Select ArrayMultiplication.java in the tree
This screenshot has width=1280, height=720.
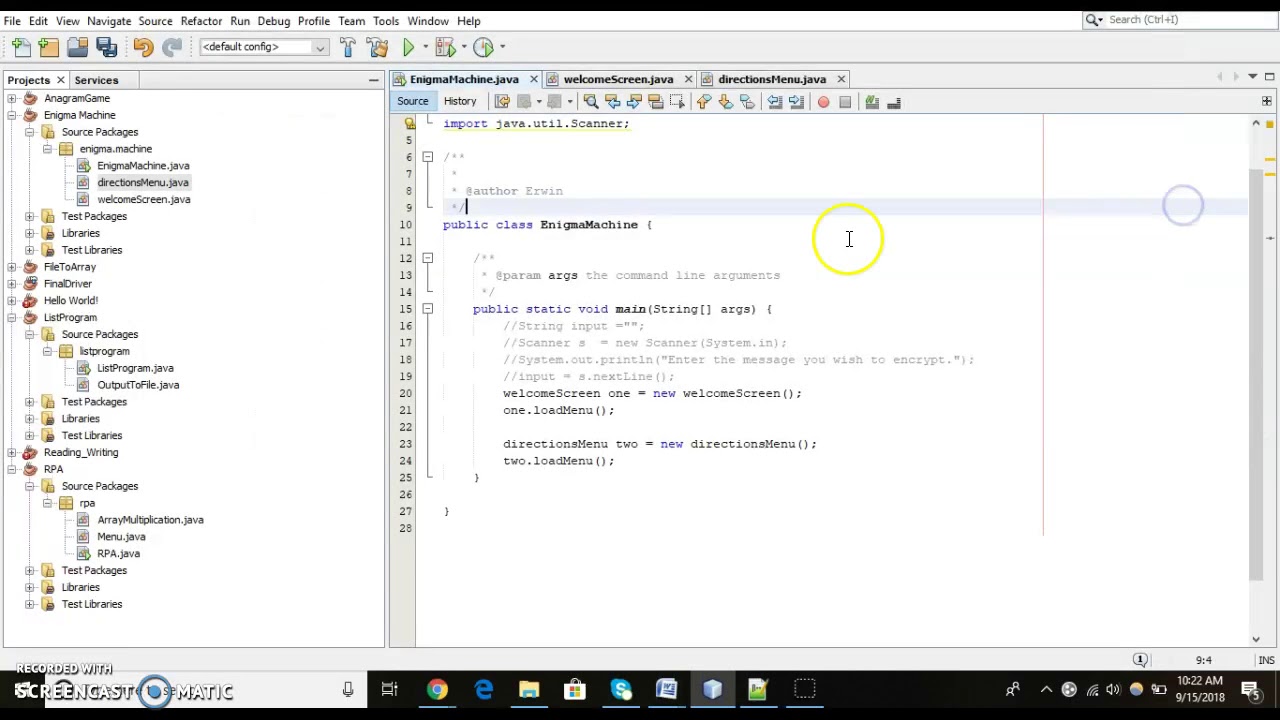point(150,520)
